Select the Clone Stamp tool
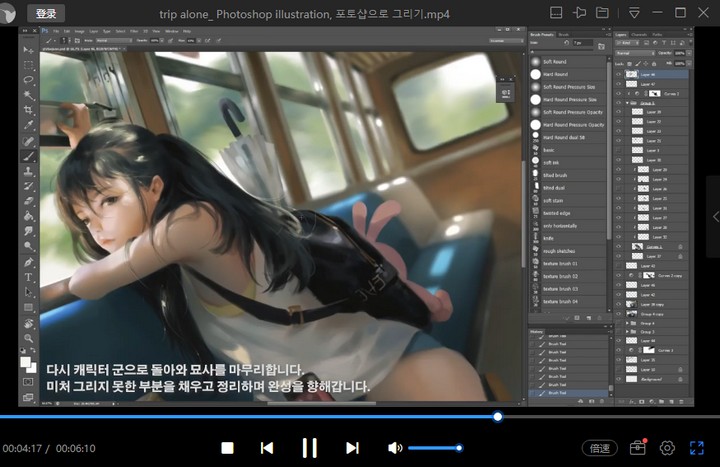Screen dimensions: 720x467 [28, 171]
